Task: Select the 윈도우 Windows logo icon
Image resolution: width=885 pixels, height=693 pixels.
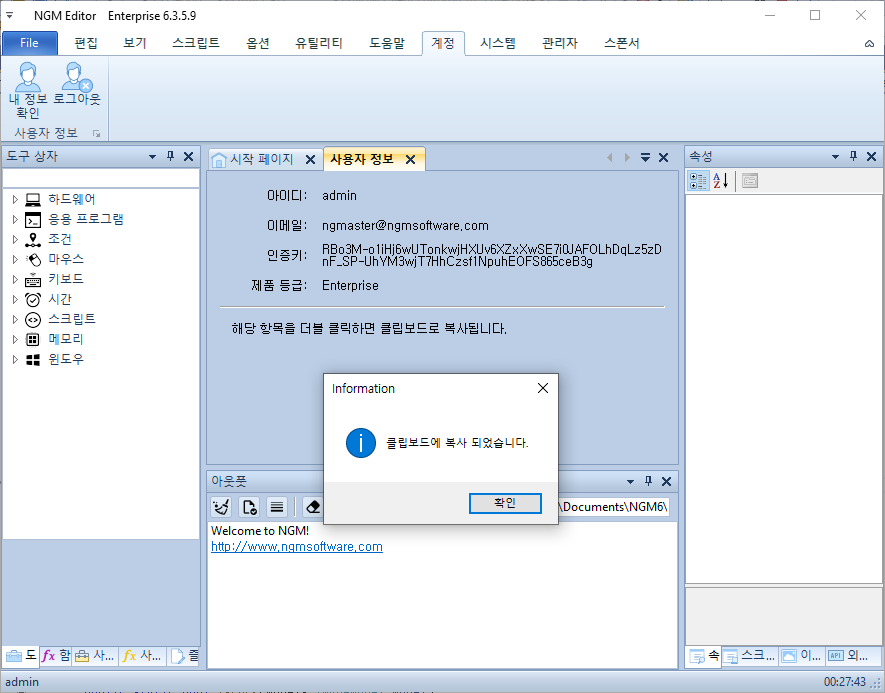Action: click(x=33, y=360)
